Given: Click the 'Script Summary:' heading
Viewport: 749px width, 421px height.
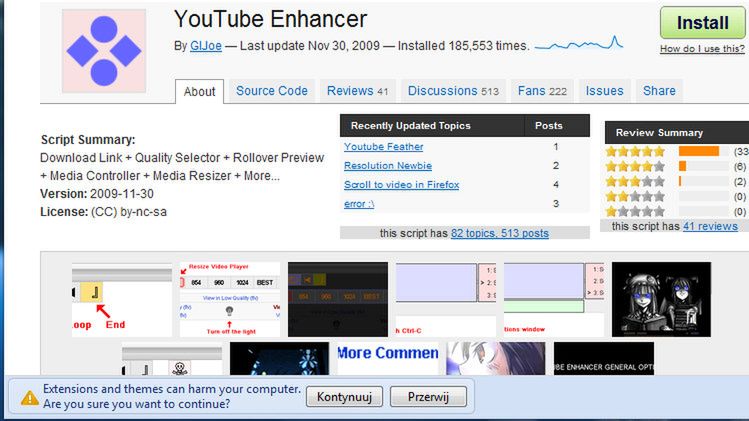Looking at the screenshot, I should (x=88, y=140).
